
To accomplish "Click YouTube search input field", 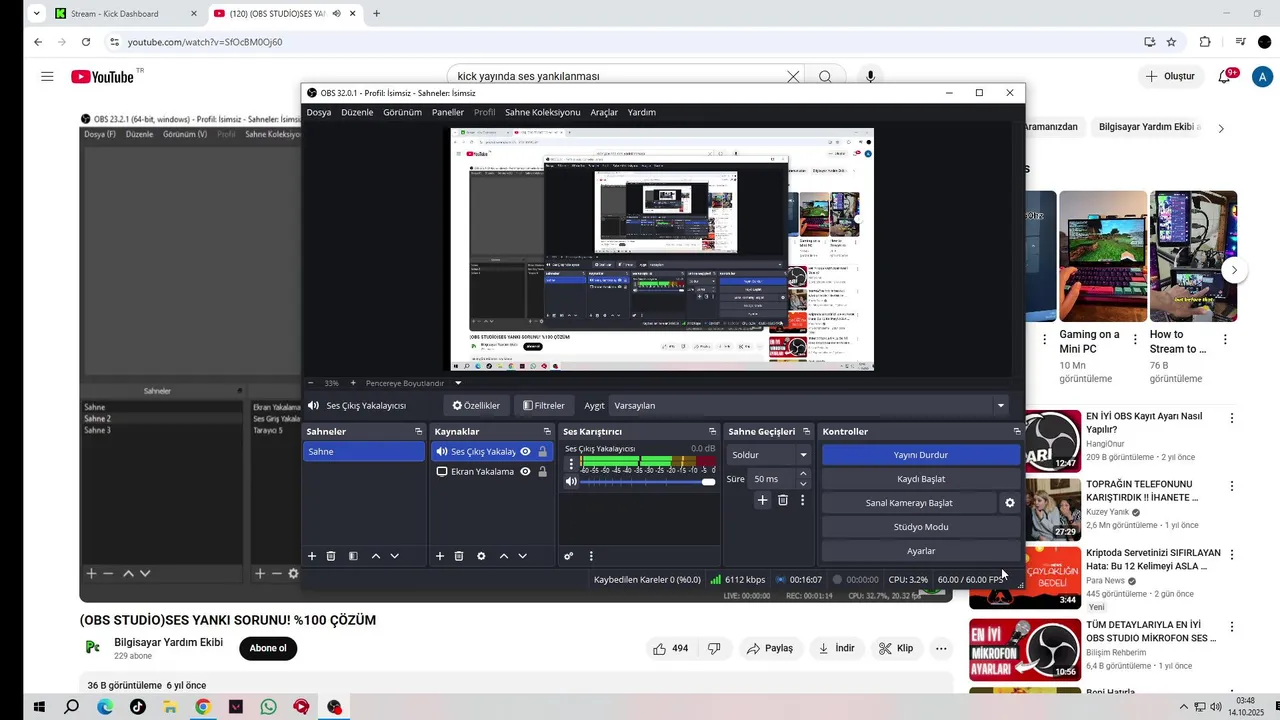I will (618, 76).
